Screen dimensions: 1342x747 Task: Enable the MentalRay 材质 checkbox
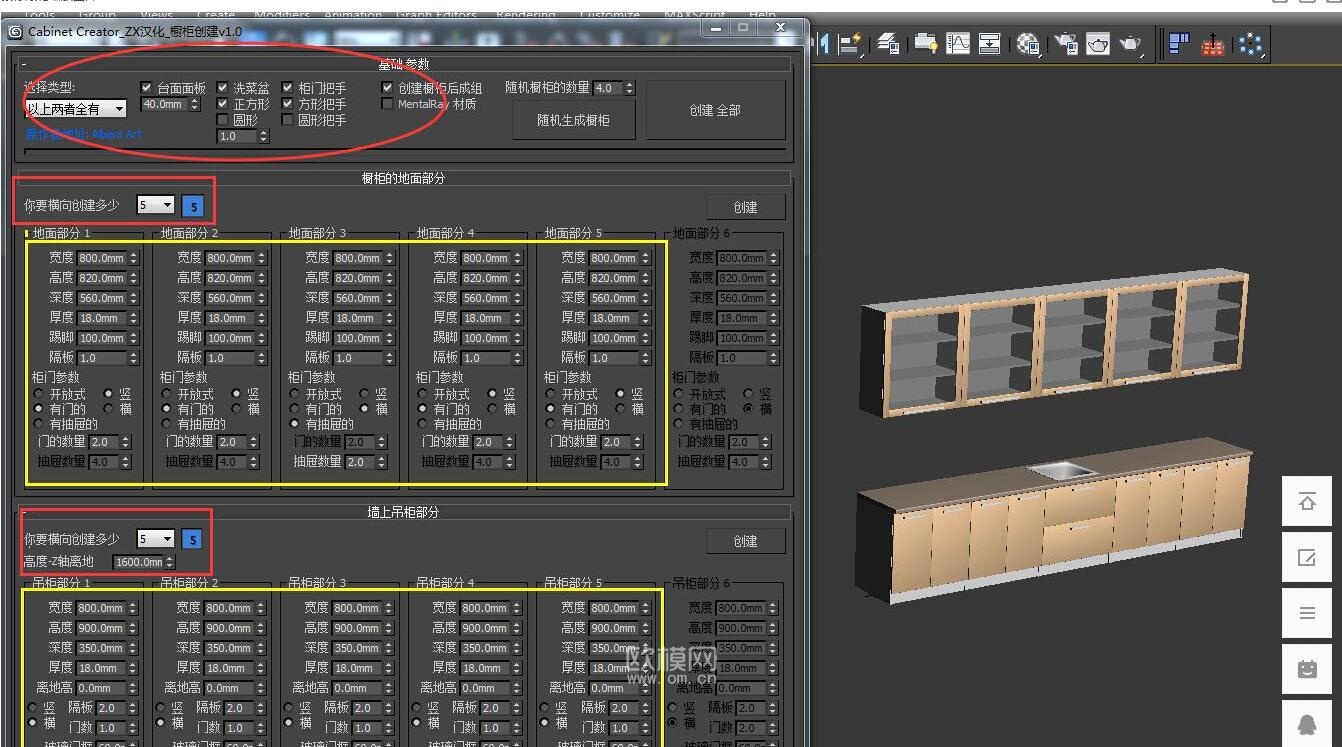coord(387,104)
